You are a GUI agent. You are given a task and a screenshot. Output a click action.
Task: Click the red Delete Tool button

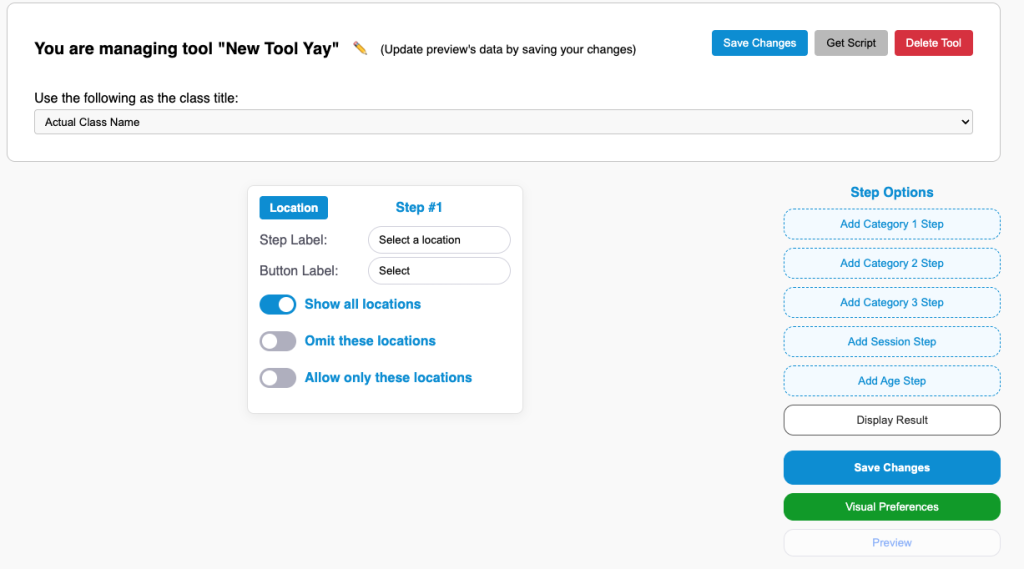pyautogui.click(x=933, y=43)
